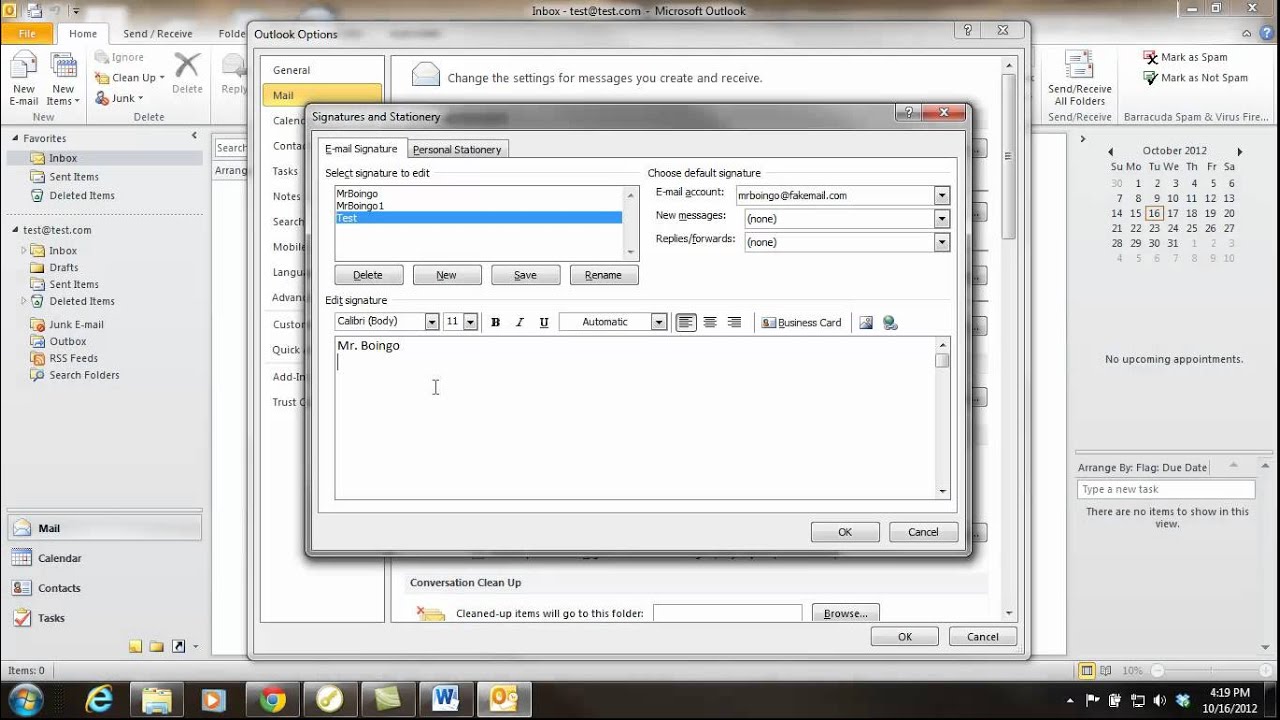
Task: Open E-mail account dropdown
Action: coord(941,195)
